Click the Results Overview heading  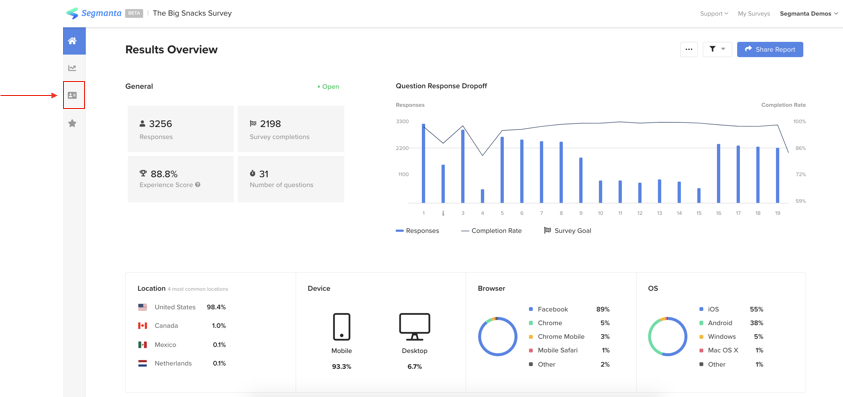[172, 49]
